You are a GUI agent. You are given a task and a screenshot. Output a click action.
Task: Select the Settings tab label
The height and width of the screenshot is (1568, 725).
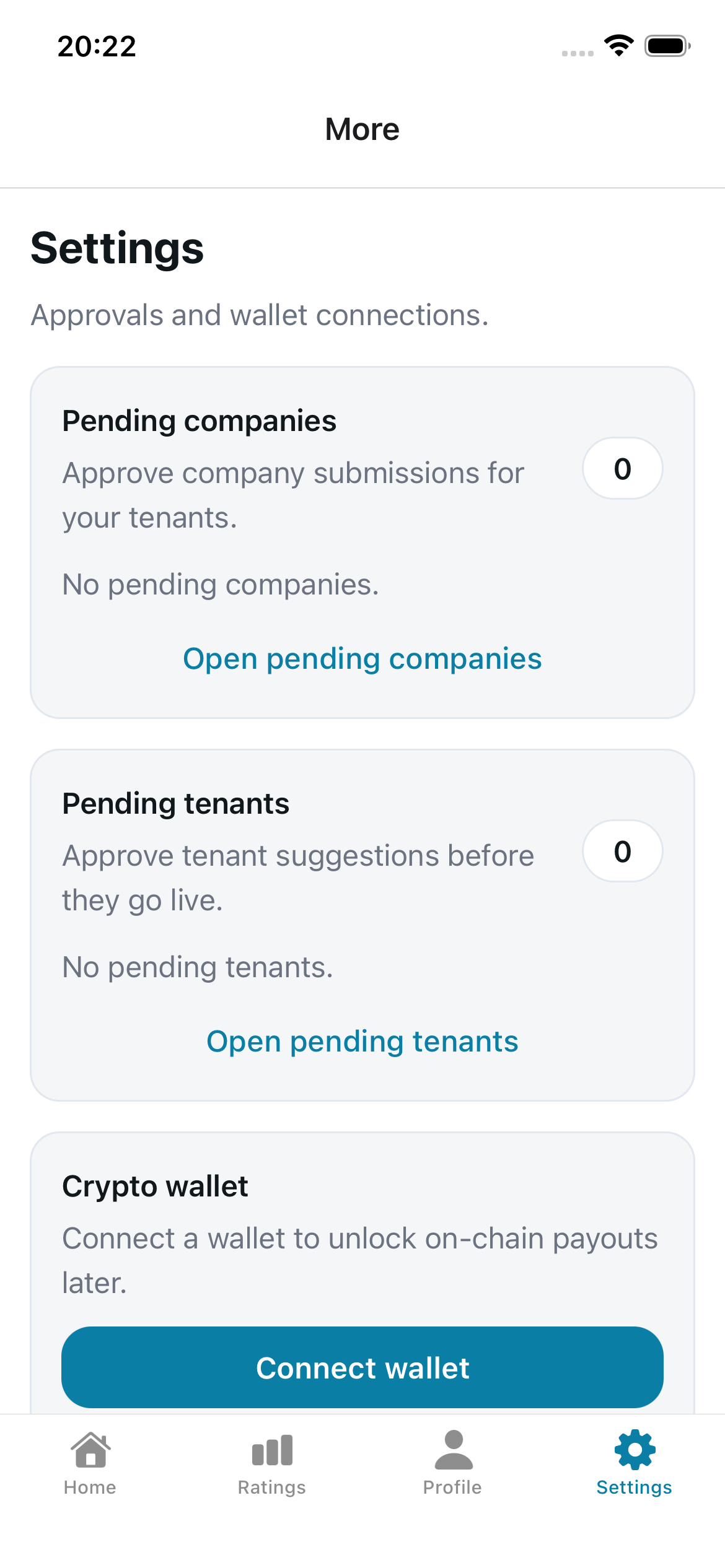tap(634, 1487)
